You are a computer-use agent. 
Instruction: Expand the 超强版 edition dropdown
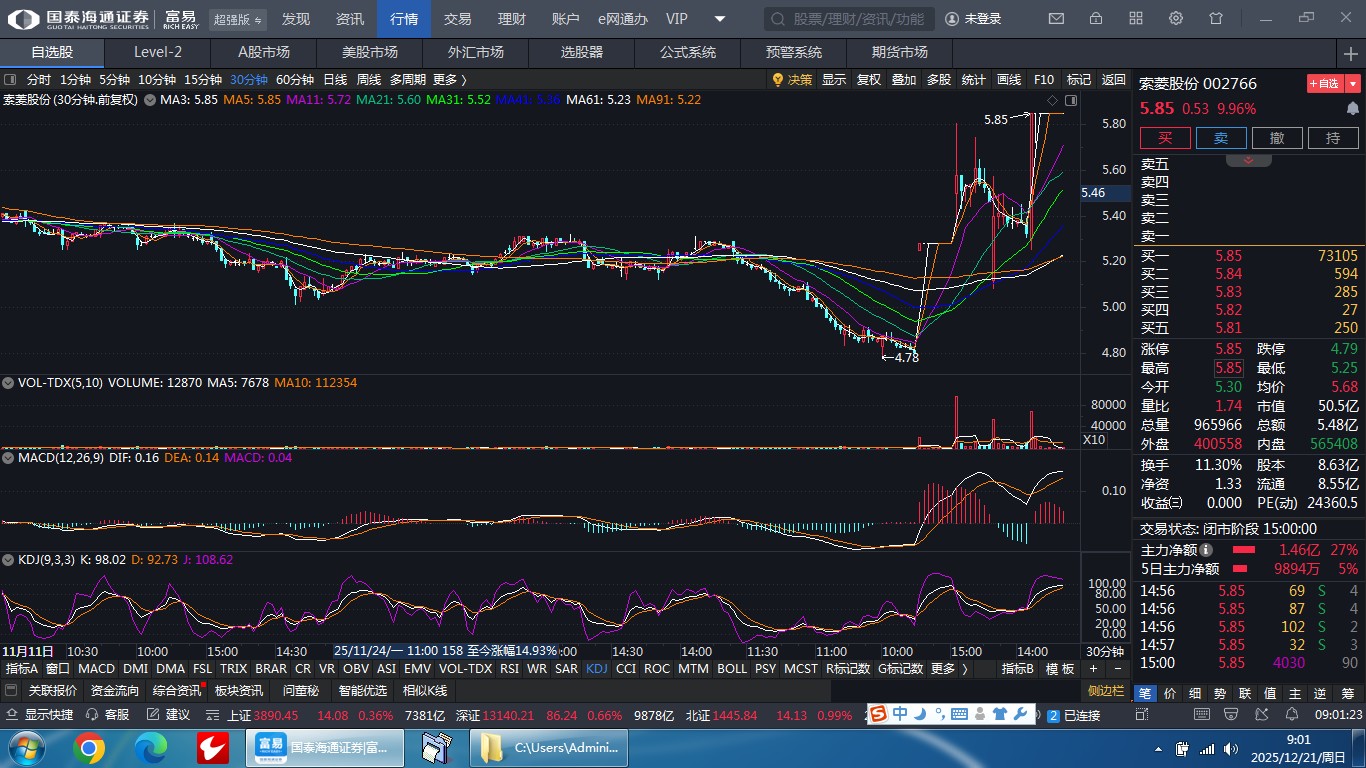click(238, 19)
